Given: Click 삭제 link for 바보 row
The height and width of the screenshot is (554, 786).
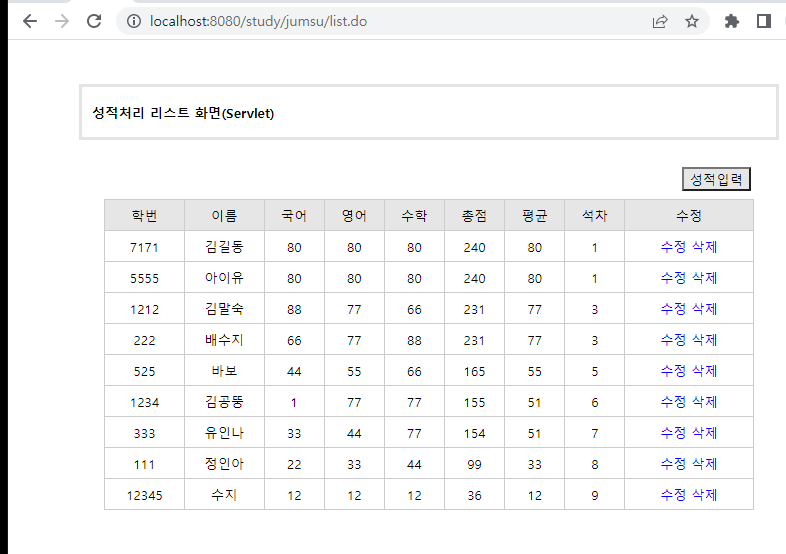Looking at the screenshot, I should point(704,371).
